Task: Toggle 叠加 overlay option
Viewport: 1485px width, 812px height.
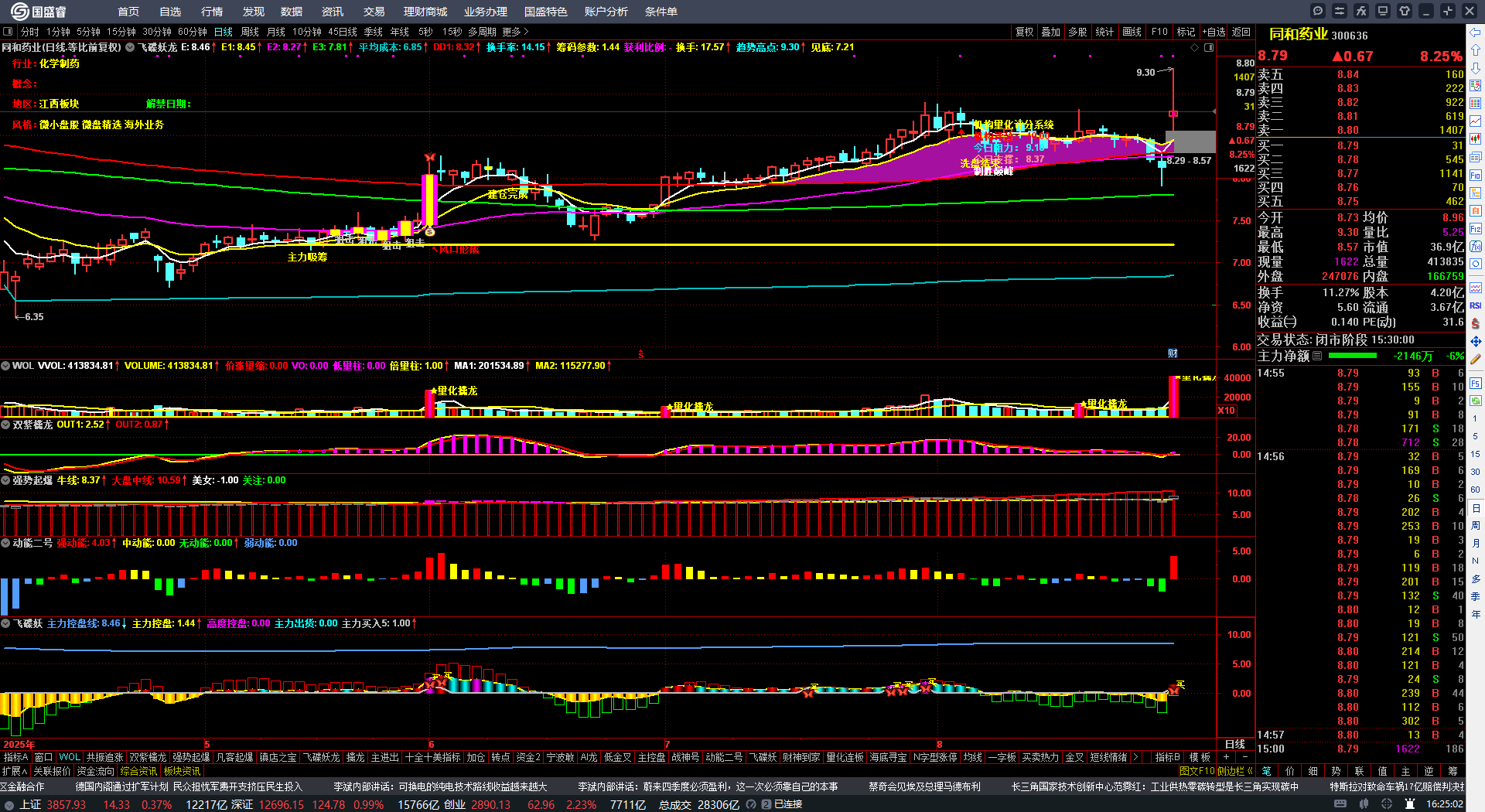Action: point(1051,32)
